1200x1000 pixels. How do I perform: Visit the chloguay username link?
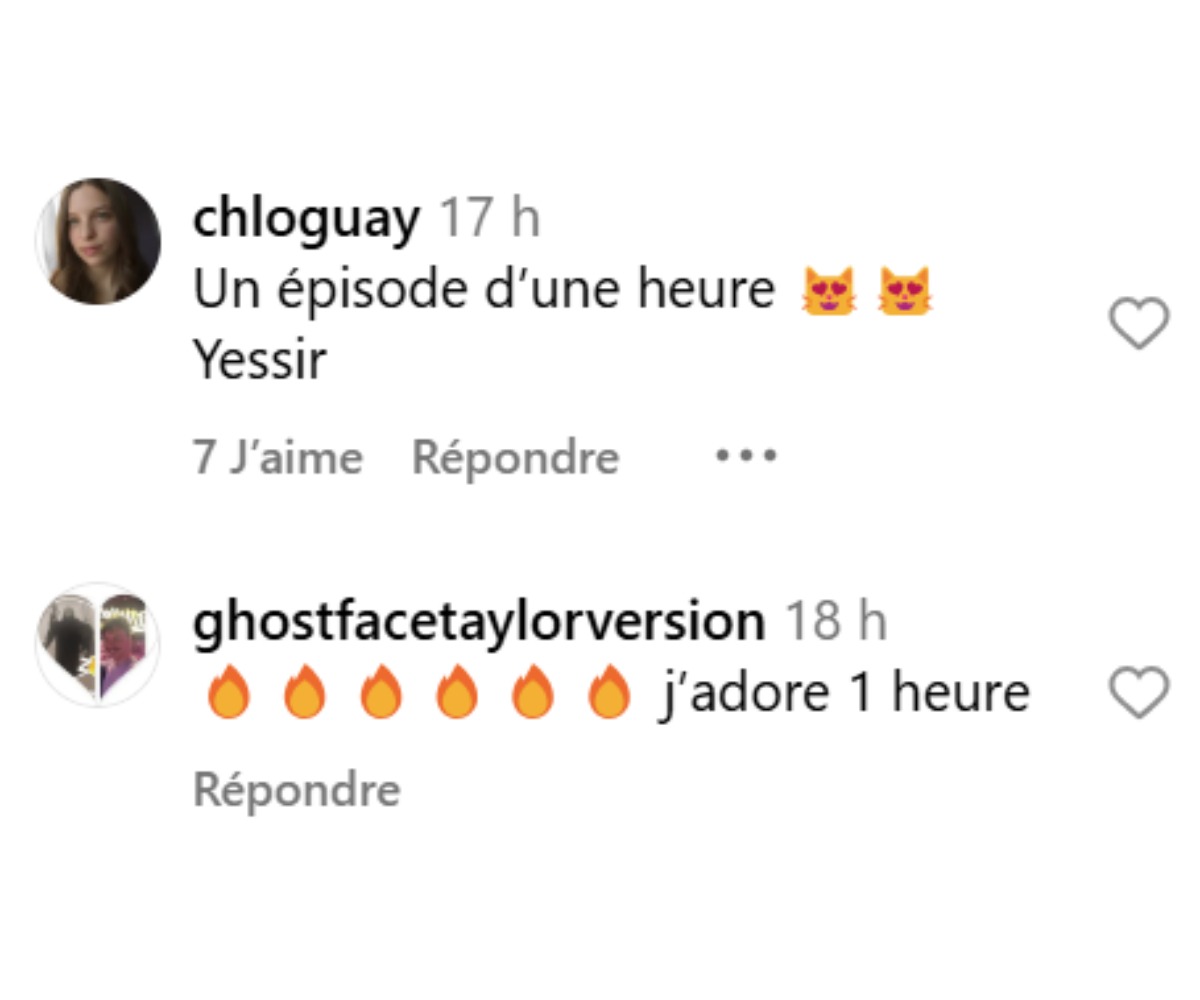click(306, 219)
